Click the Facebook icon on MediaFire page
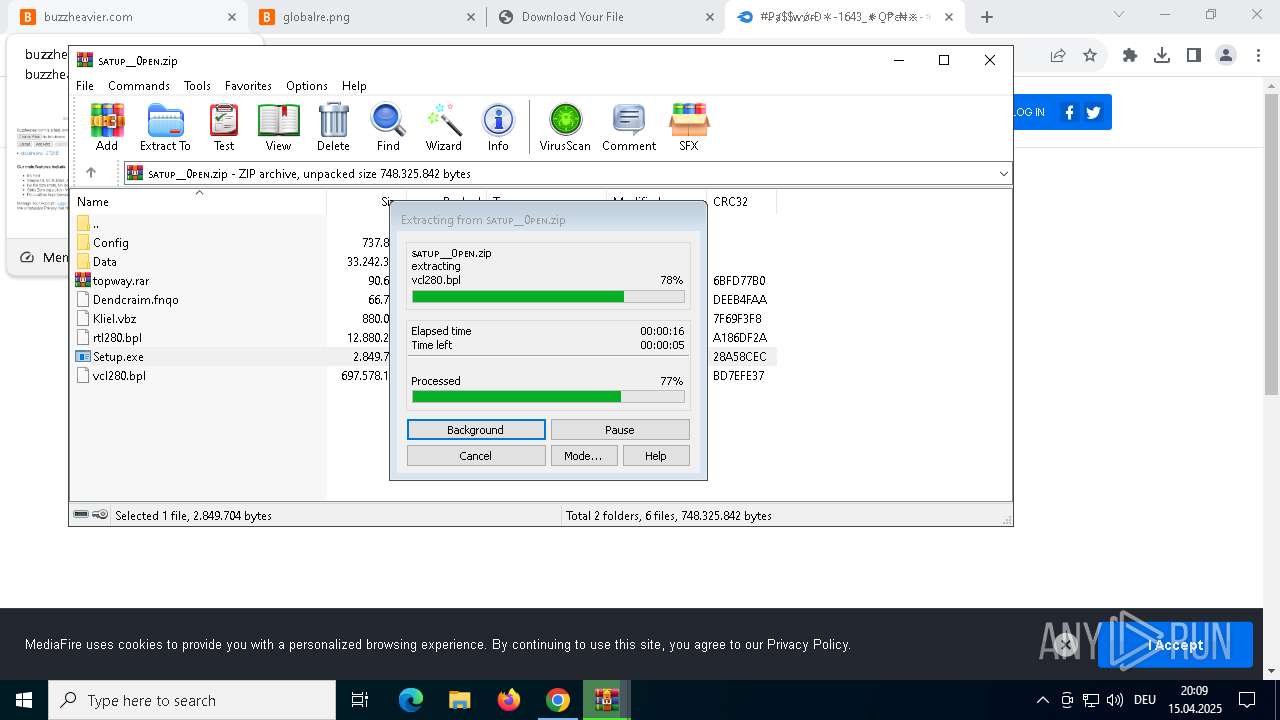1280x720 pixels. pos(1069,112)
